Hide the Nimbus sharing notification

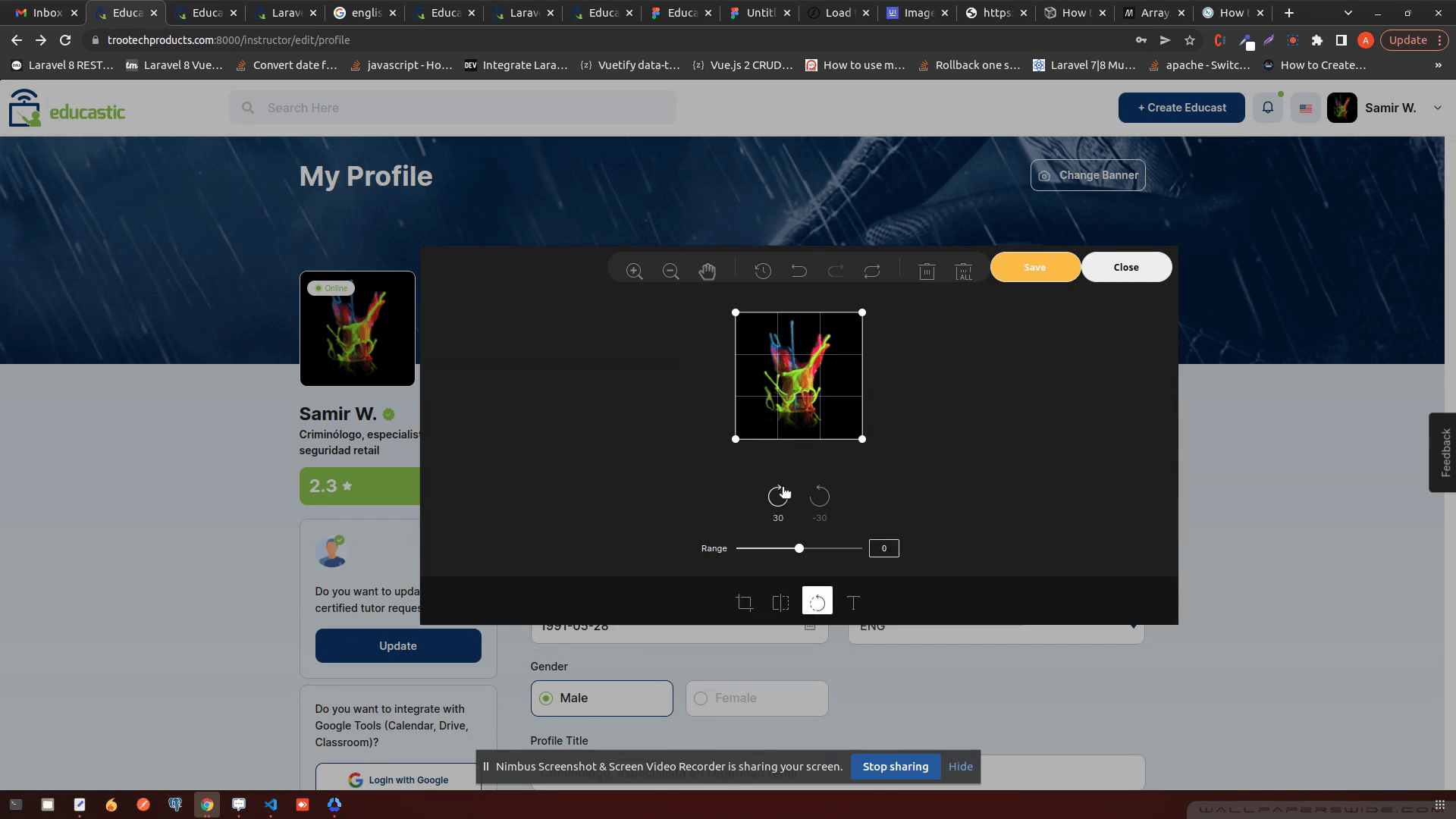tap(960, 767)
